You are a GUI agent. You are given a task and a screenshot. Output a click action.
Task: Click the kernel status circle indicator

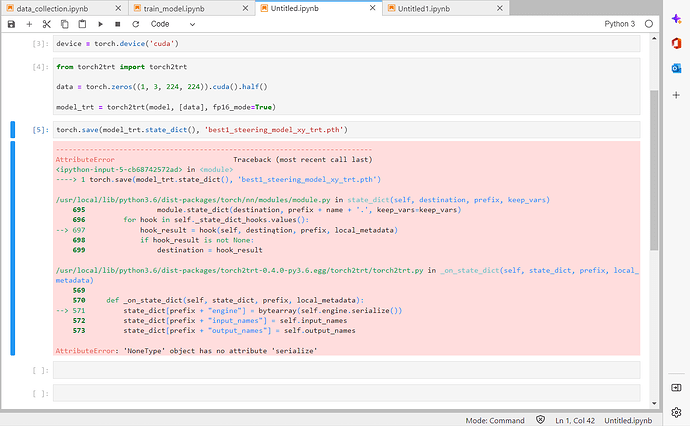pyautogui.click(x=648, y=23)
